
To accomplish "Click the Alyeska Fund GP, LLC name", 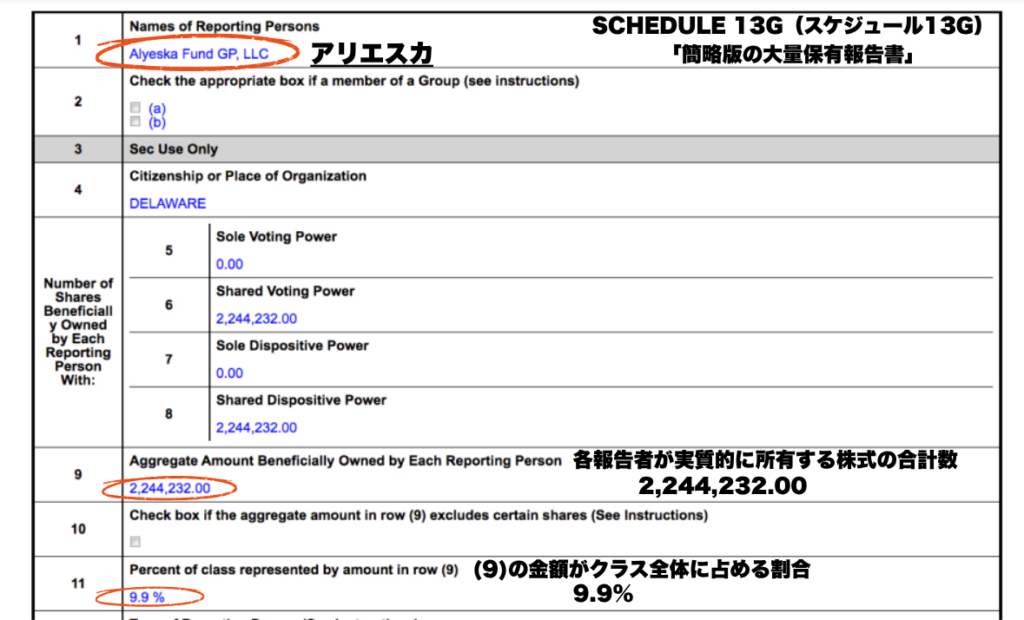I will point(199,54).
